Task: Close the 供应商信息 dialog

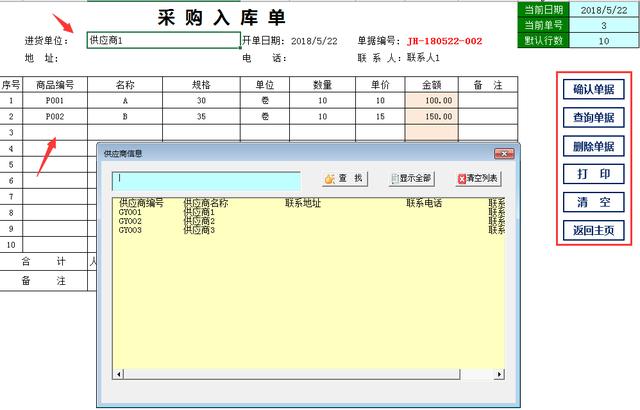Action: pos(504,154)
